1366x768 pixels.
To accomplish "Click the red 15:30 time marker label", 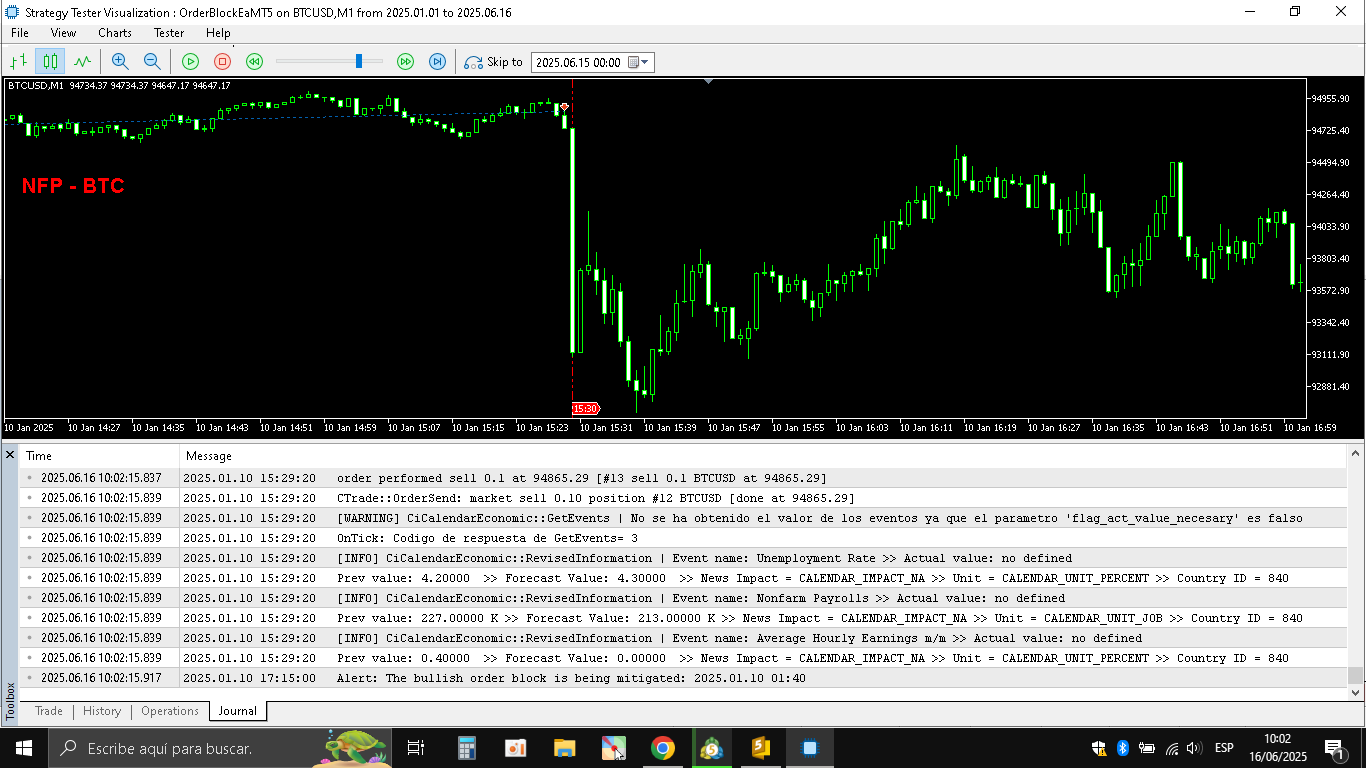I will [586, 408].
